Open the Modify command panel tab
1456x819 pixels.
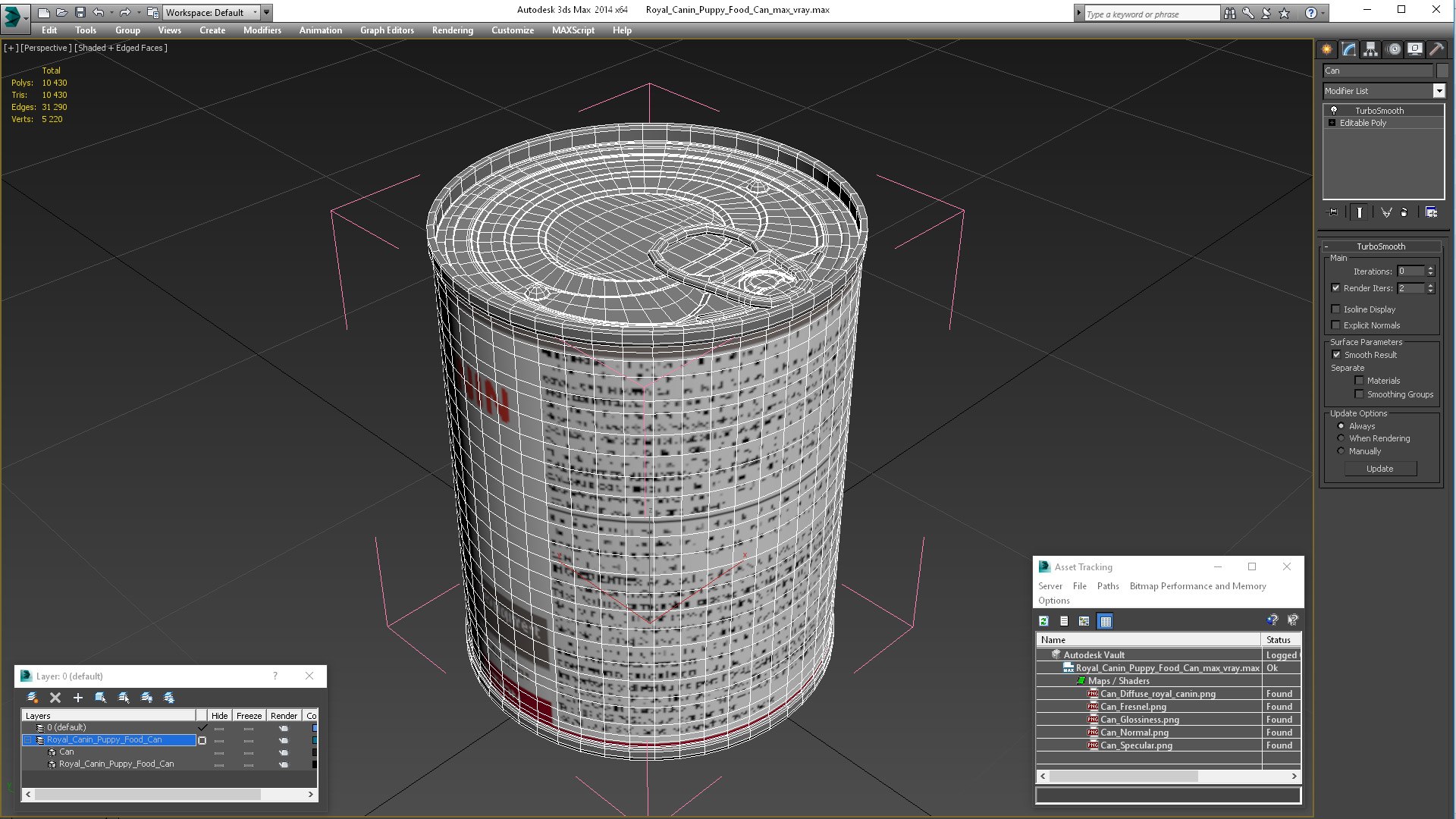point(1349,49)
